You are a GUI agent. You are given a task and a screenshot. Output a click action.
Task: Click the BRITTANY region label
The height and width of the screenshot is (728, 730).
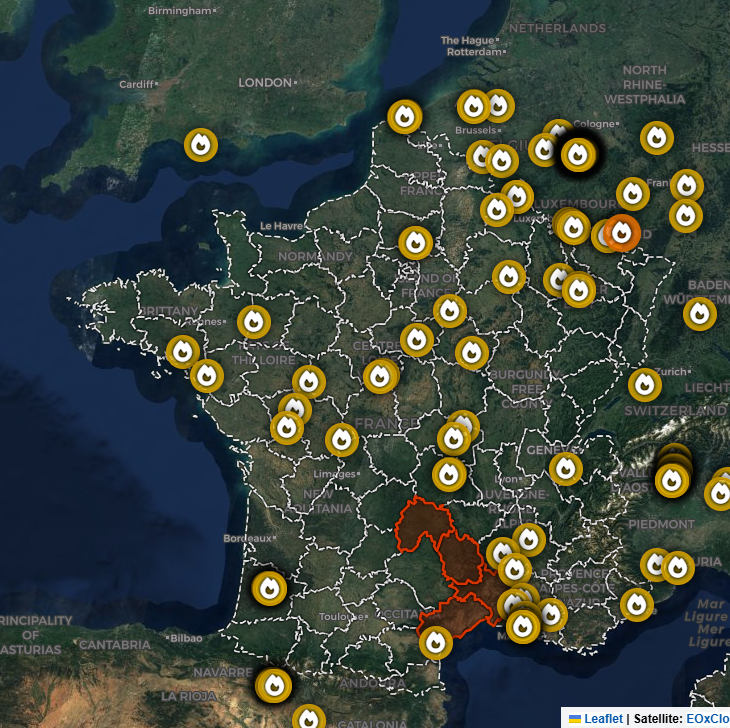(169, 310)
